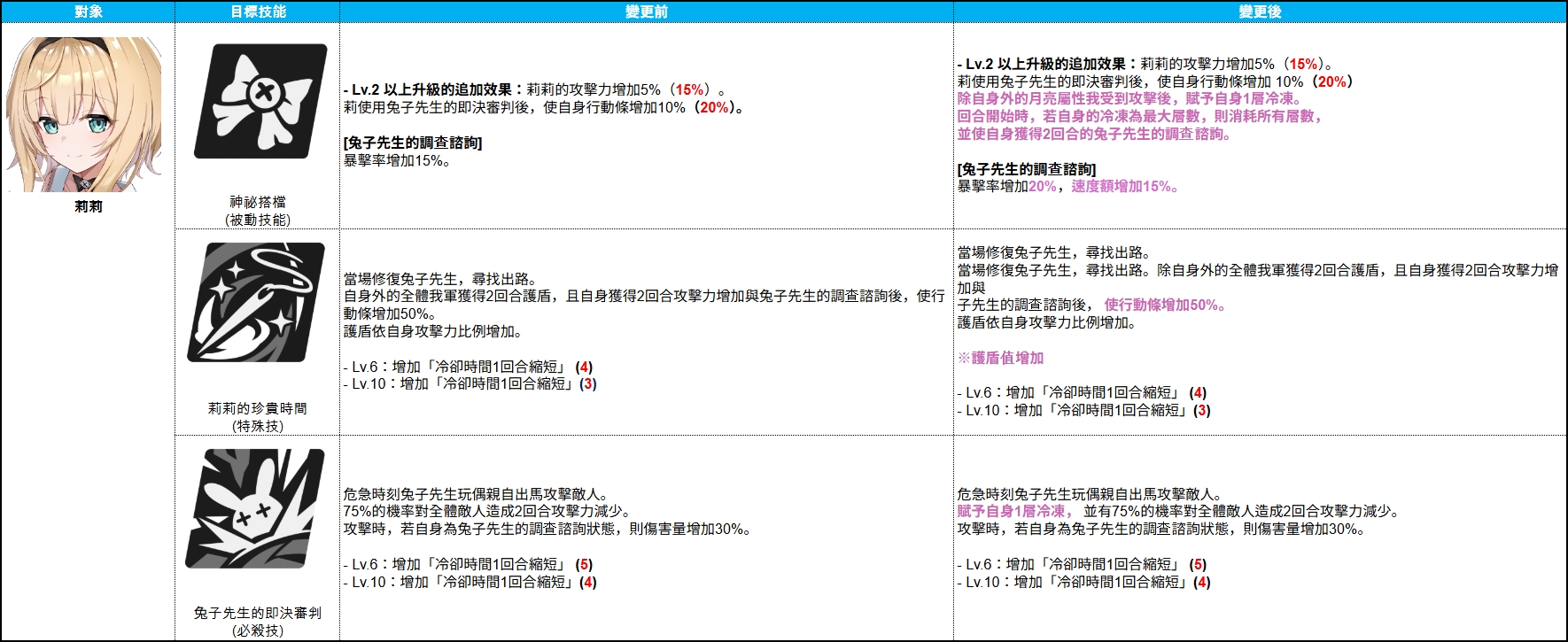1568x642 pixels.
Task: Click 暴擊率增加15%。 in the 變更前 column
Action: click(397, 160)
